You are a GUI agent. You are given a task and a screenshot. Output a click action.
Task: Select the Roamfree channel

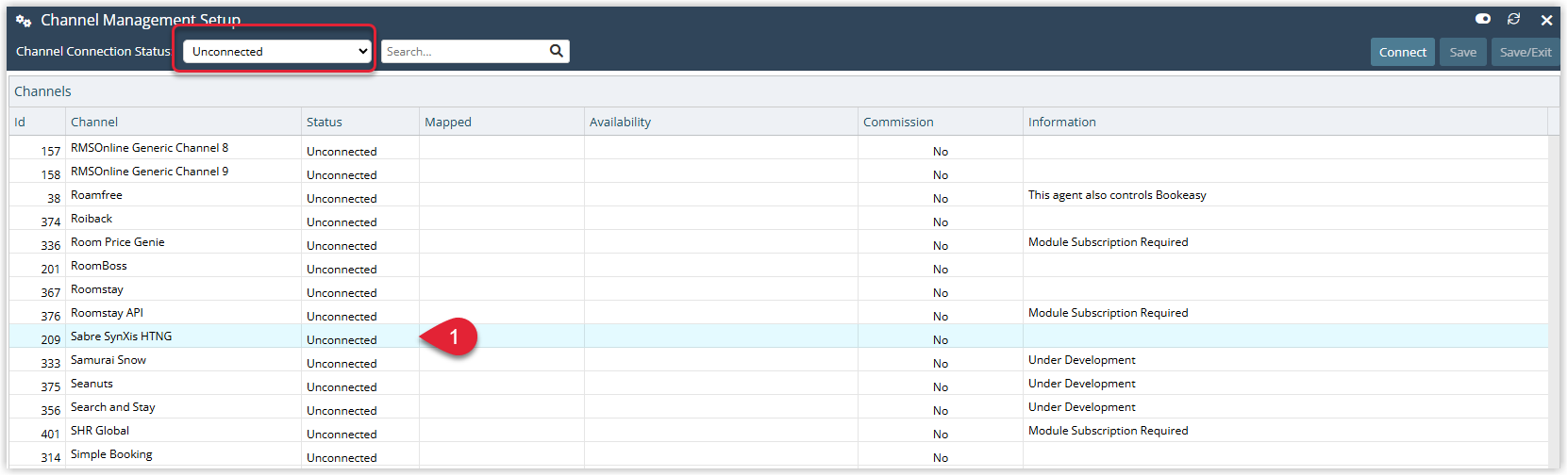pos(778,195)
